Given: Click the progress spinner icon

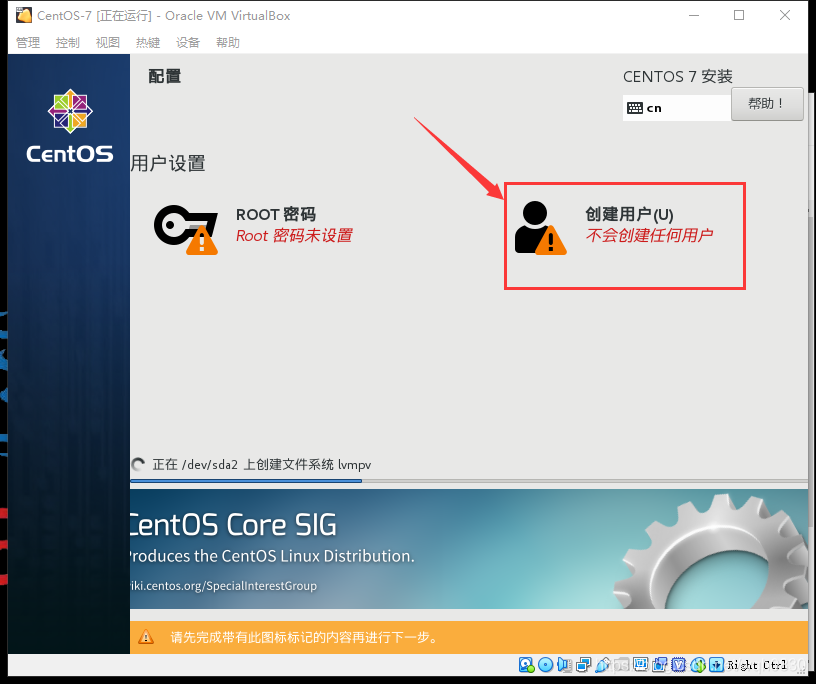Looking at the screenshot, I should (138, 464).
